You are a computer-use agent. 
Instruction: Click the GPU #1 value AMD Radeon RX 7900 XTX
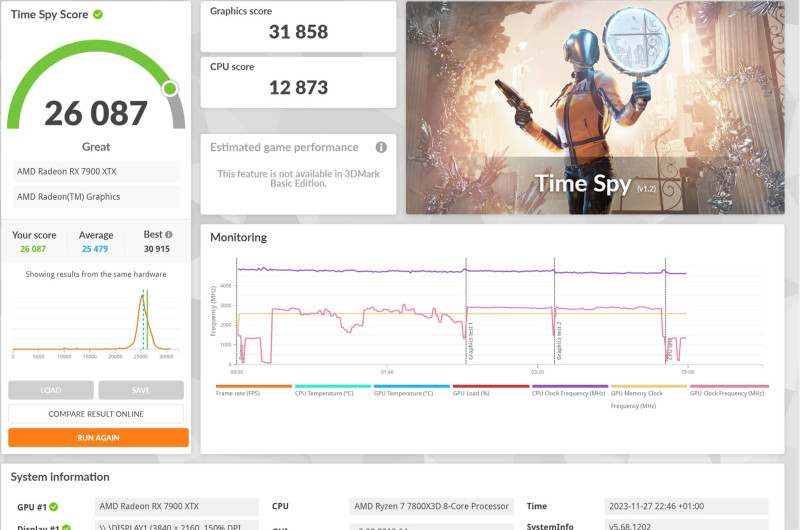(x=177, y=507)
